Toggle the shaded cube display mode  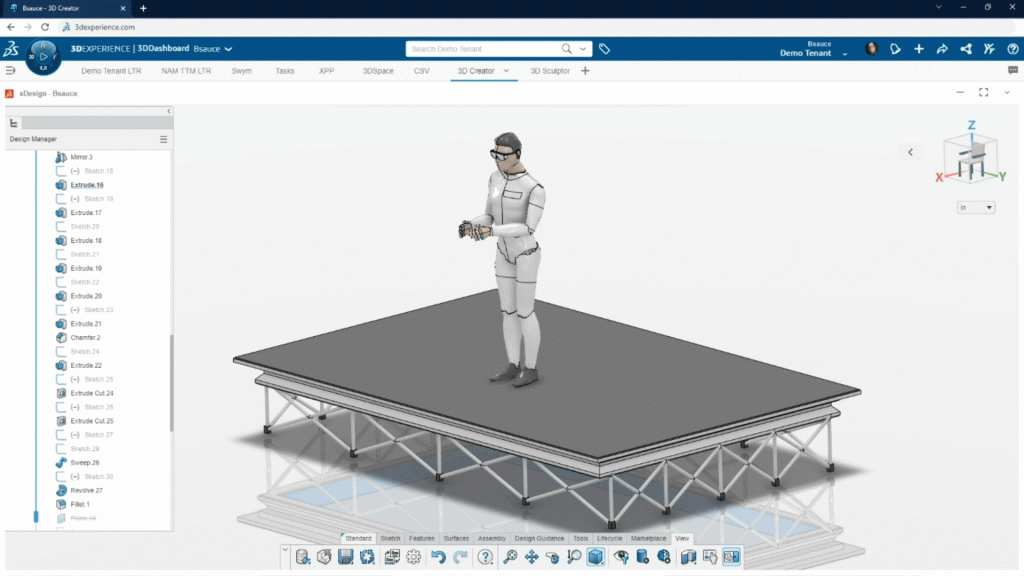(x=595, y=557)
